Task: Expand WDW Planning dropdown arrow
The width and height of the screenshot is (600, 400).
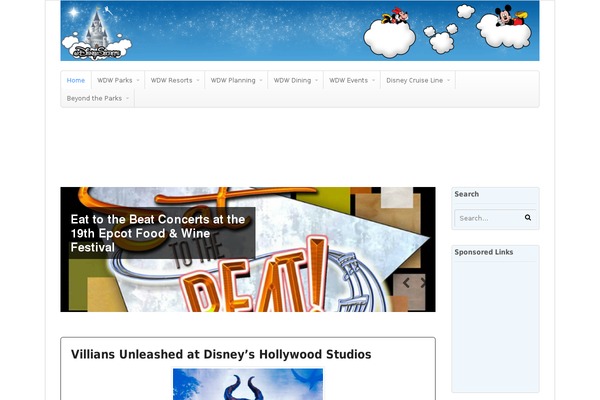Action: click(x=261, y=80)
